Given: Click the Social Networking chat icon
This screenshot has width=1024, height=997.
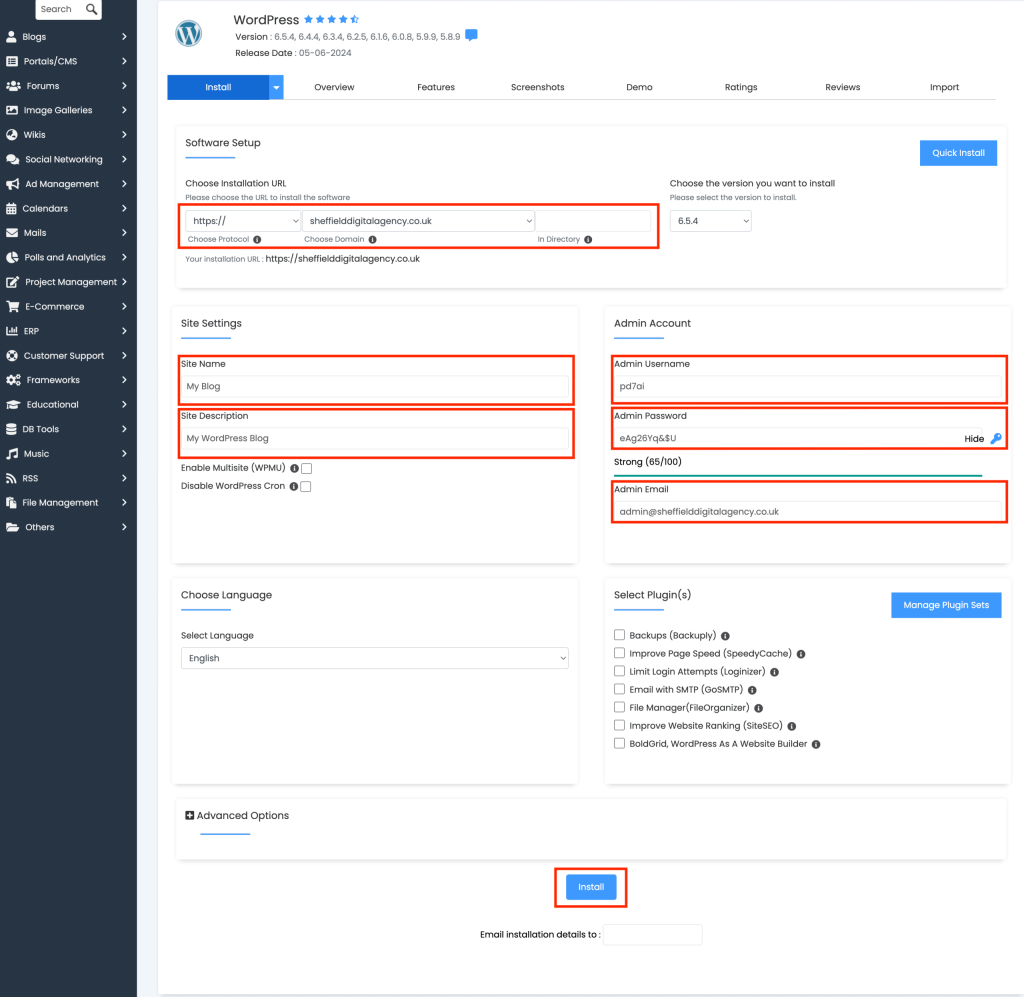Looking at the screenshot, I should 12,159.
